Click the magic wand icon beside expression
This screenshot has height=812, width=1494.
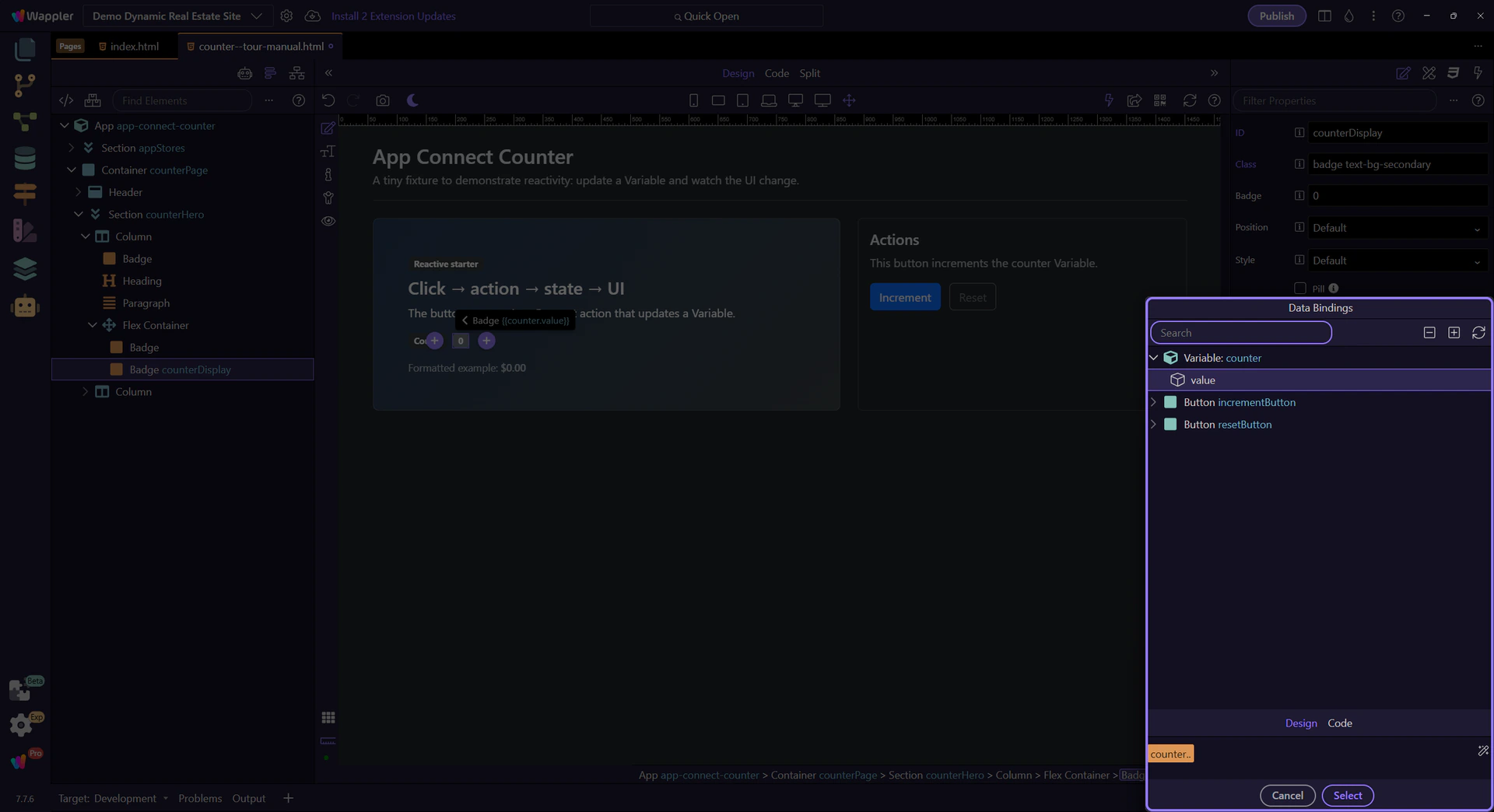1482,751
